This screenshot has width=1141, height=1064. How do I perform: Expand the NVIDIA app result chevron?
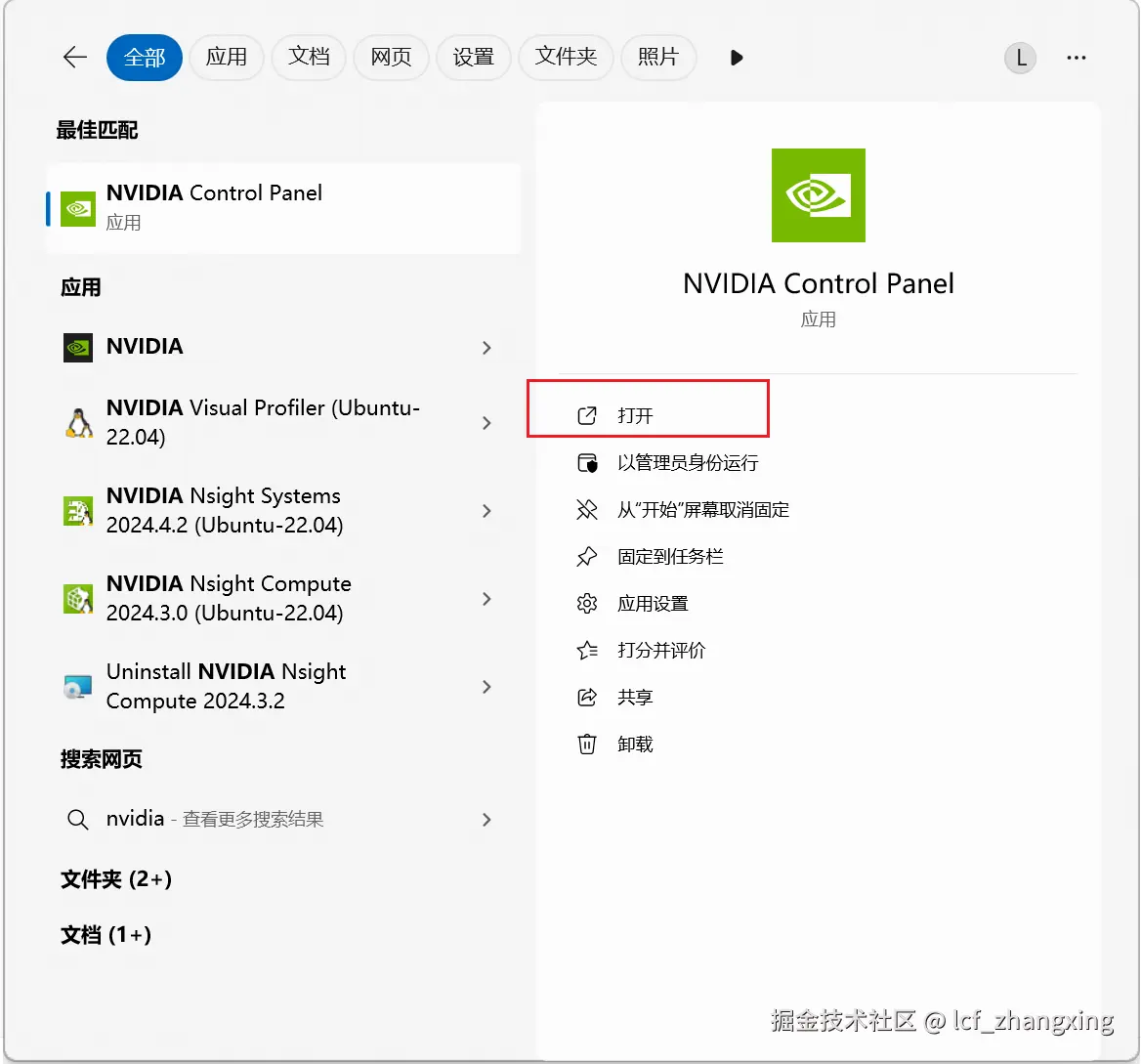(486, 348)
